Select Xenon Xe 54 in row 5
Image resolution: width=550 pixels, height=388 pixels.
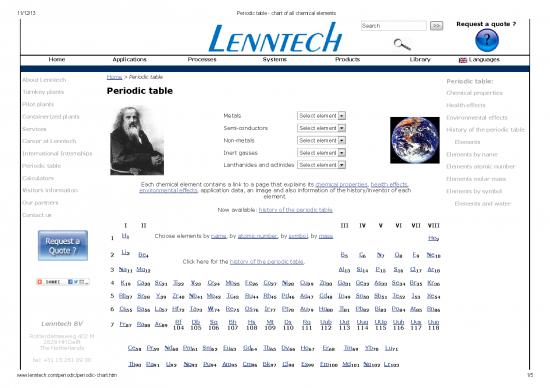coord(434,296)
